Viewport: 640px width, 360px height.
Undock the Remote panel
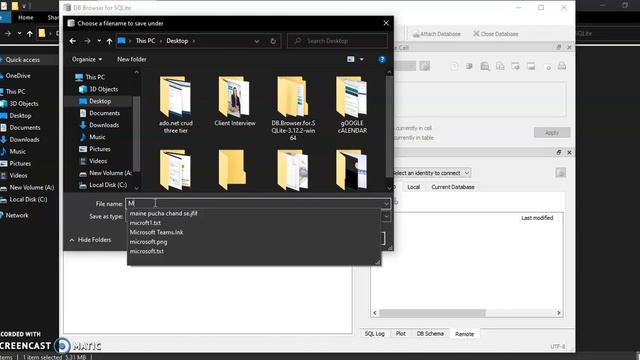point(559,152)
